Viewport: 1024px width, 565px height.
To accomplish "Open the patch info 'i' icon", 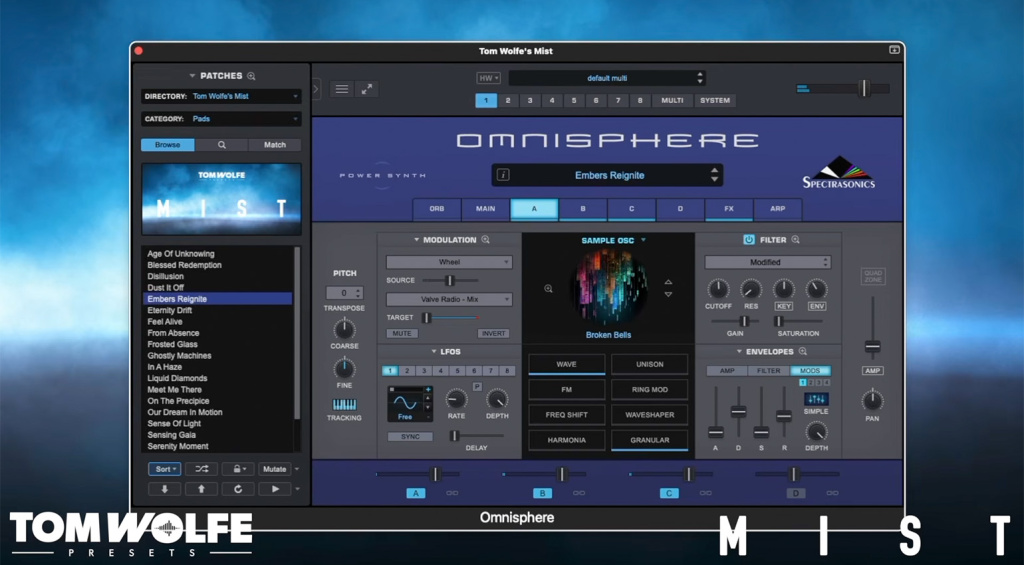I will coord(504,175).
